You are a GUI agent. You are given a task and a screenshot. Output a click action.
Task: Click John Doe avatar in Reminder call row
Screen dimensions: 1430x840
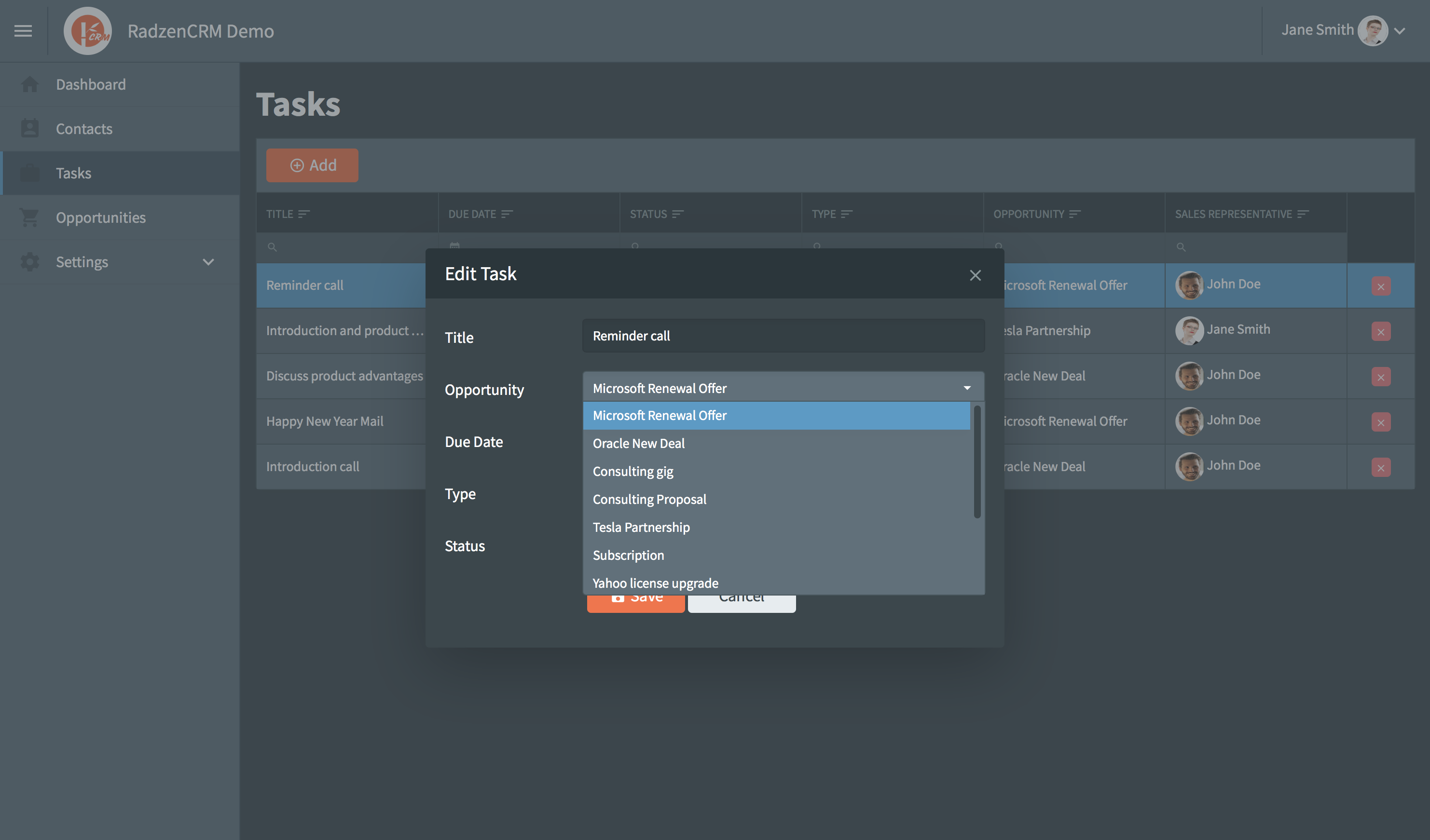pos(1189,285)
